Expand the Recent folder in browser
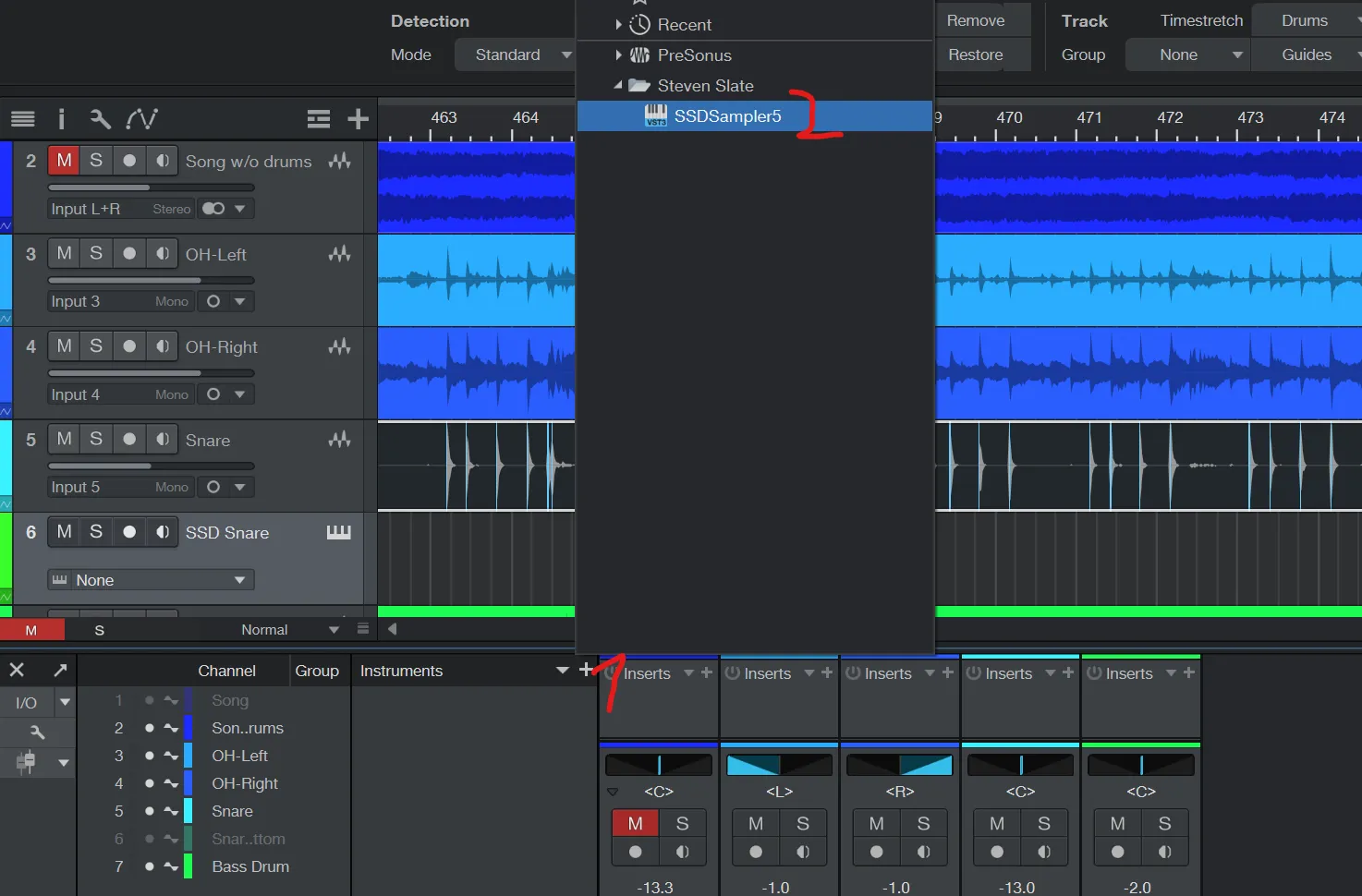The height and width of the screenshot is (896, 1362). (618, 25)
